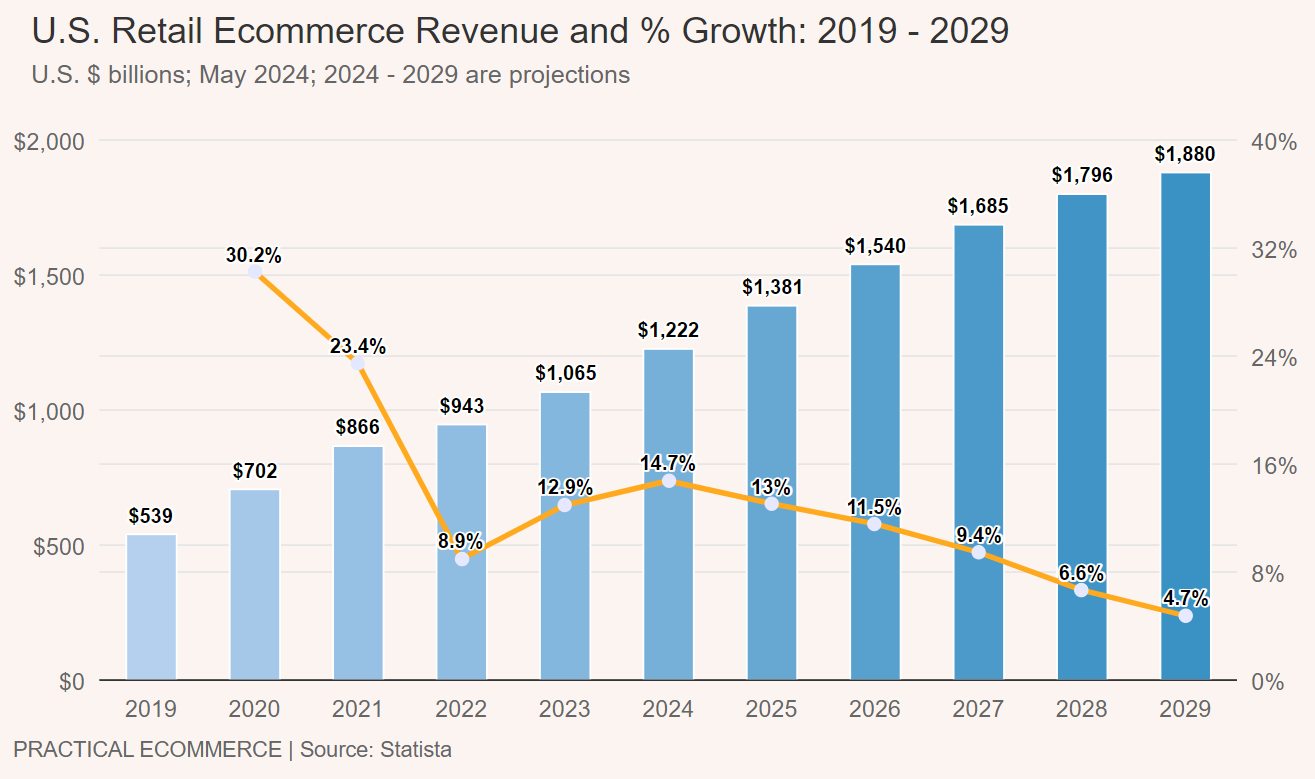Screen dimensions: 1315x779
Task: Select the 2023 year label on the x-axis
Action: pyautogui.click(x=565, y=709)
